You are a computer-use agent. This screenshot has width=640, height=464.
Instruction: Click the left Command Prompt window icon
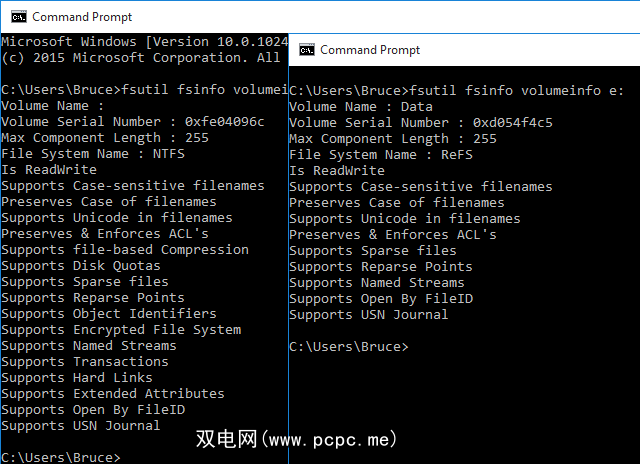coord(16,16)
